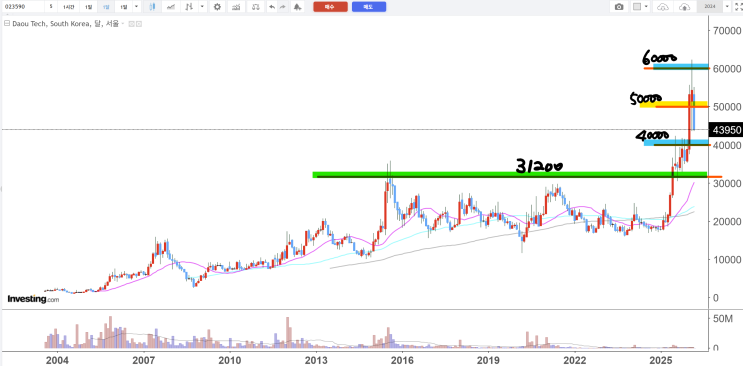Image resolution: width=743 pixels, height=366 pixels.
Task: Click the highlighted blue monthly interval button
Action: point(106,7)
